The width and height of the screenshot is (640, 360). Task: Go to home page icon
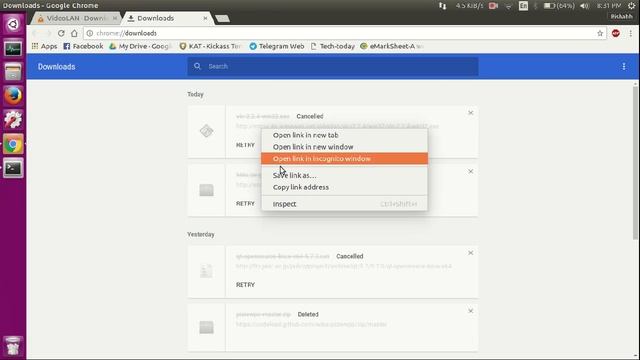(x=74, y=33)
